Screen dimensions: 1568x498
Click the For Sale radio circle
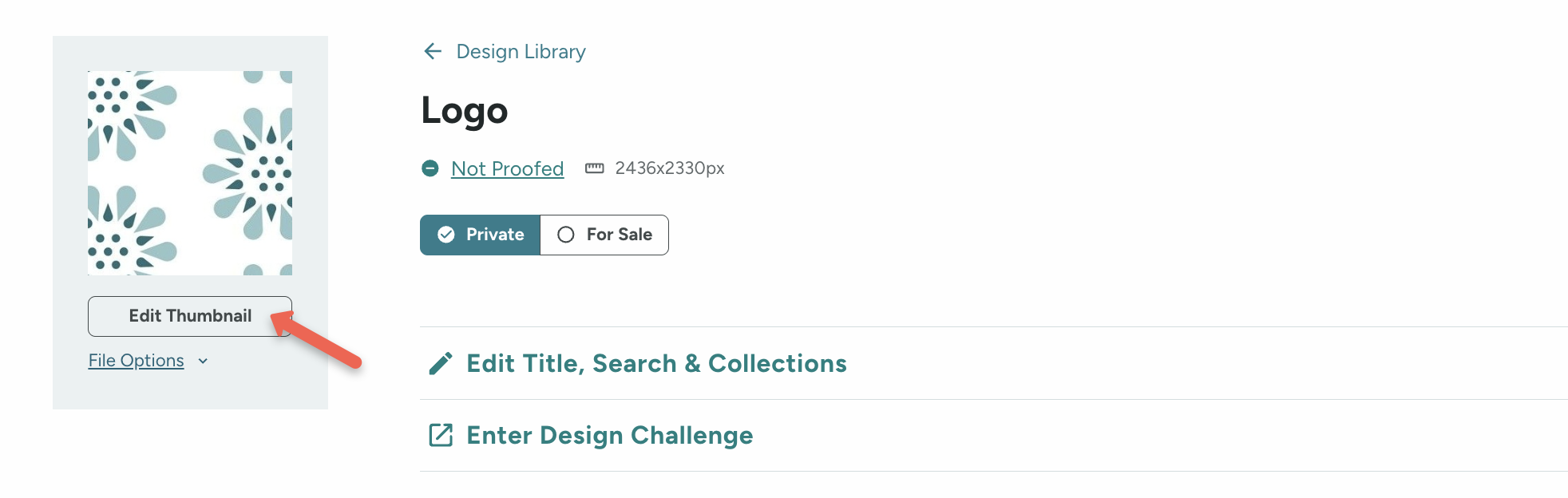(x=566, y=235)
